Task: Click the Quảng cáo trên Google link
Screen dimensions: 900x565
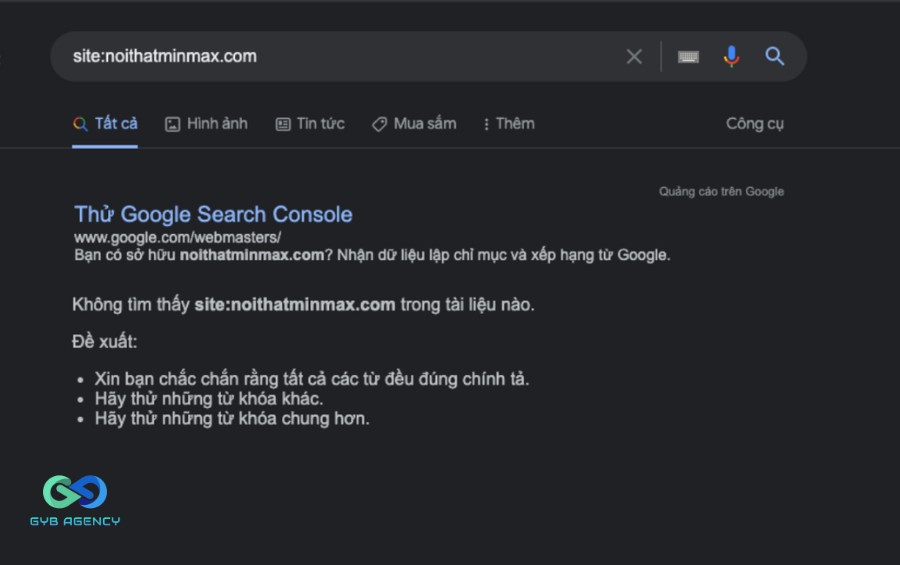Action: click(x=721, y=191)
